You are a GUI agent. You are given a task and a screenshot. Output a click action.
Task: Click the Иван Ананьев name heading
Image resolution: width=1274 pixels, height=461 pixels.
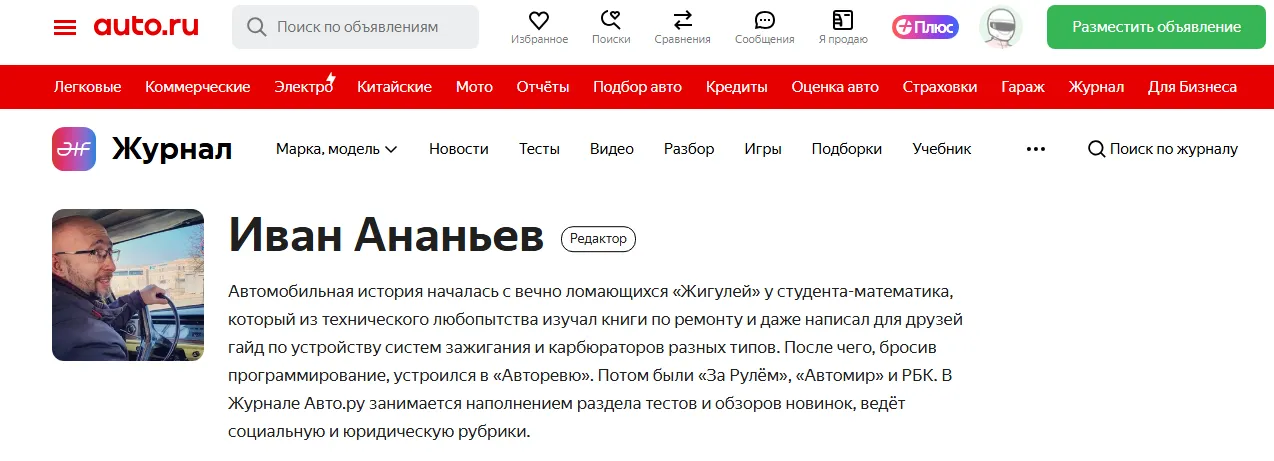pyautogui.click(x=386, y=236)
